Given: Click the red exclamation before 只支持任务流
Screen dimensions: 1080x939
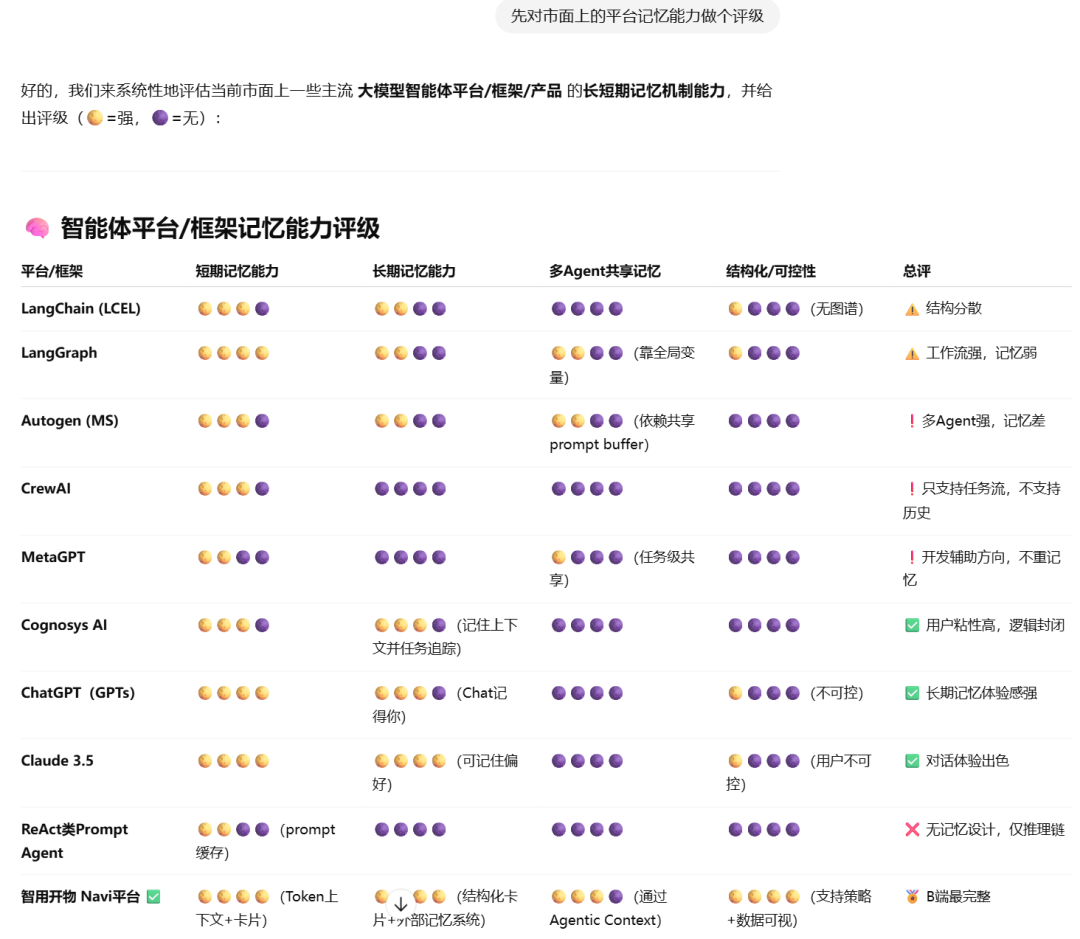Looking at the screenshot, I should point(911,489).
